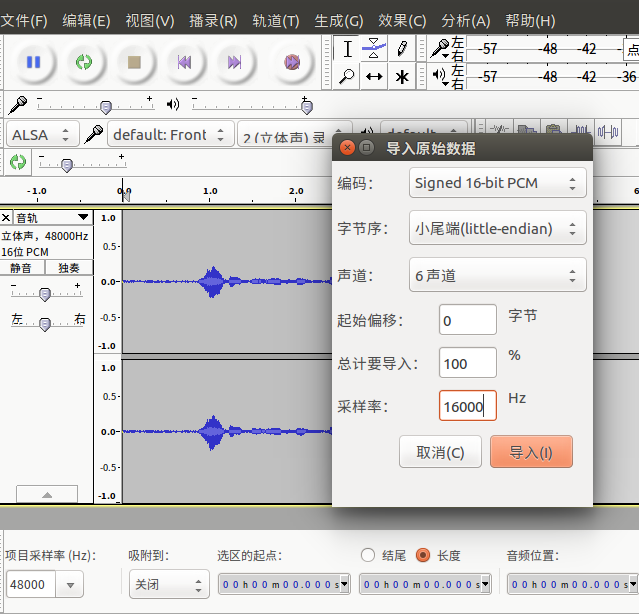Click the Silence audio toolbar icon
639x614 pixels.
coord(608,132)
